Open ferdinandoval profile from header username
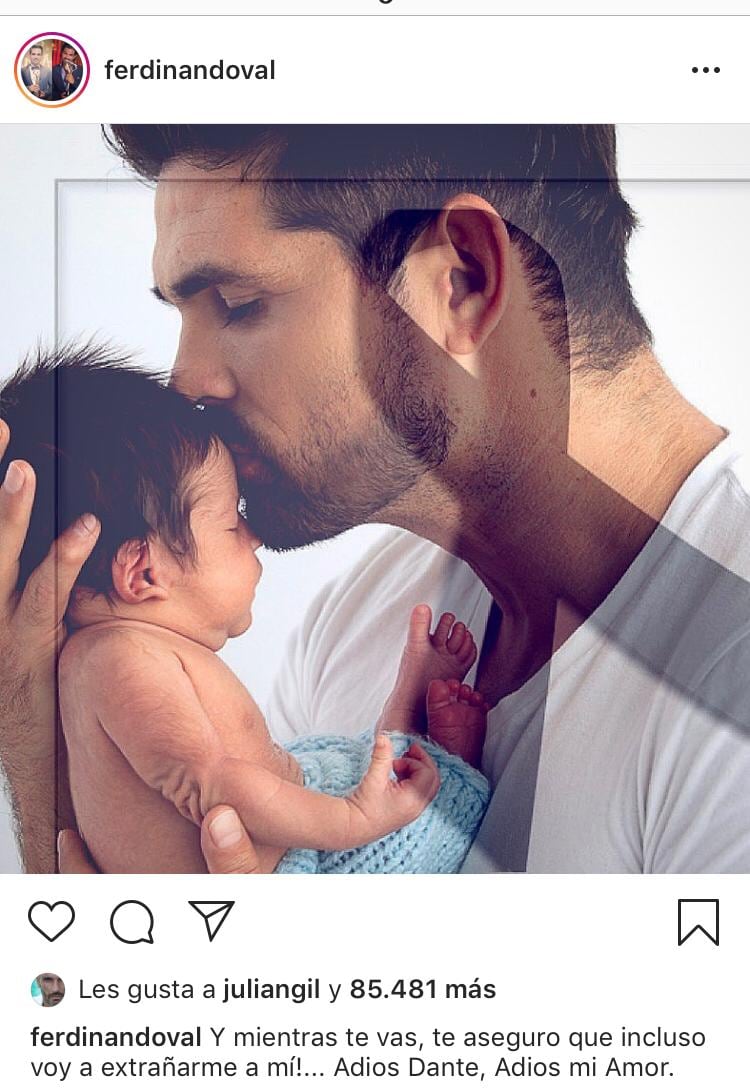Image resolution: width=750 pixels, height=1090 pixels. click(x=190, y=70)
